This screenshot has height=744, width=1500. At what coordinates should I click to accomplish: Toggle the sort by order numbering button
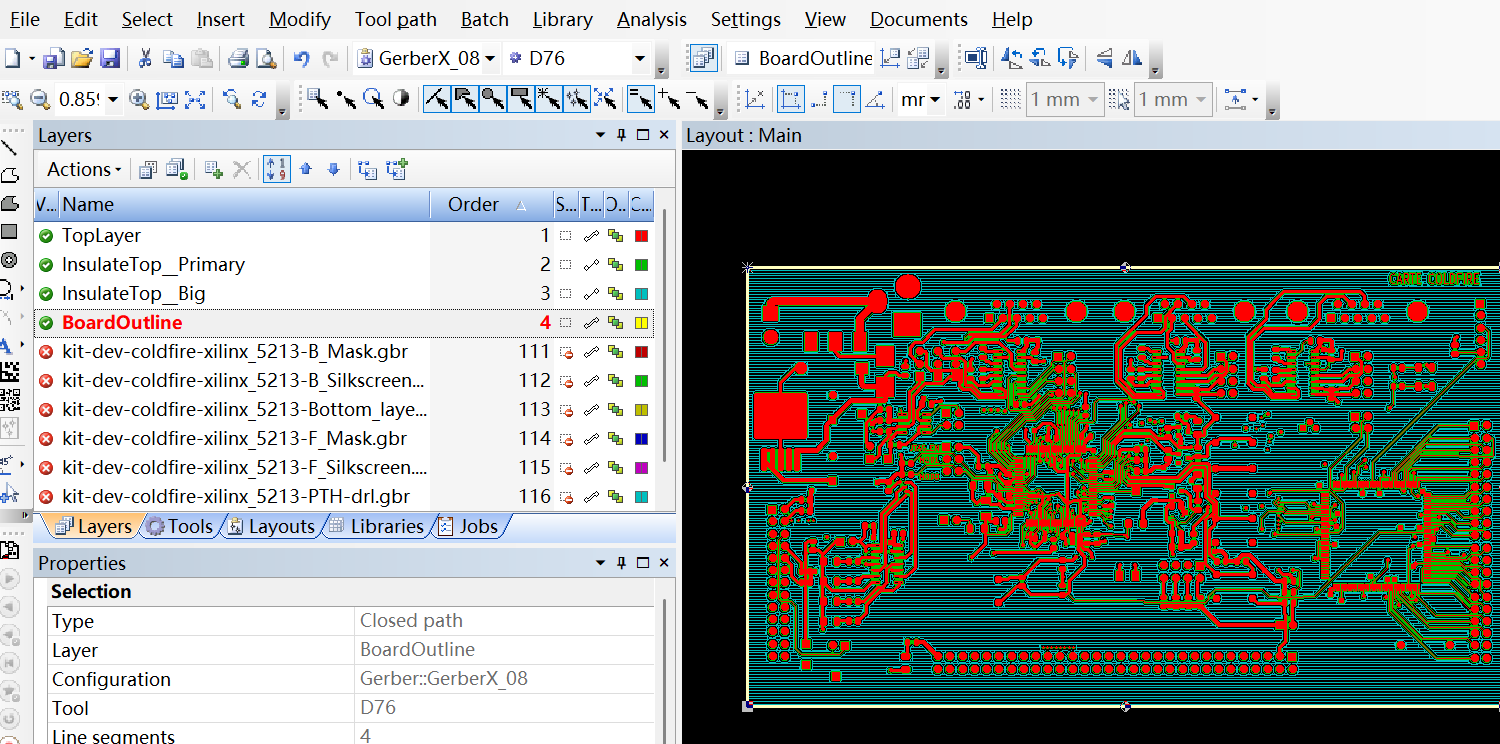pos(277,169)
